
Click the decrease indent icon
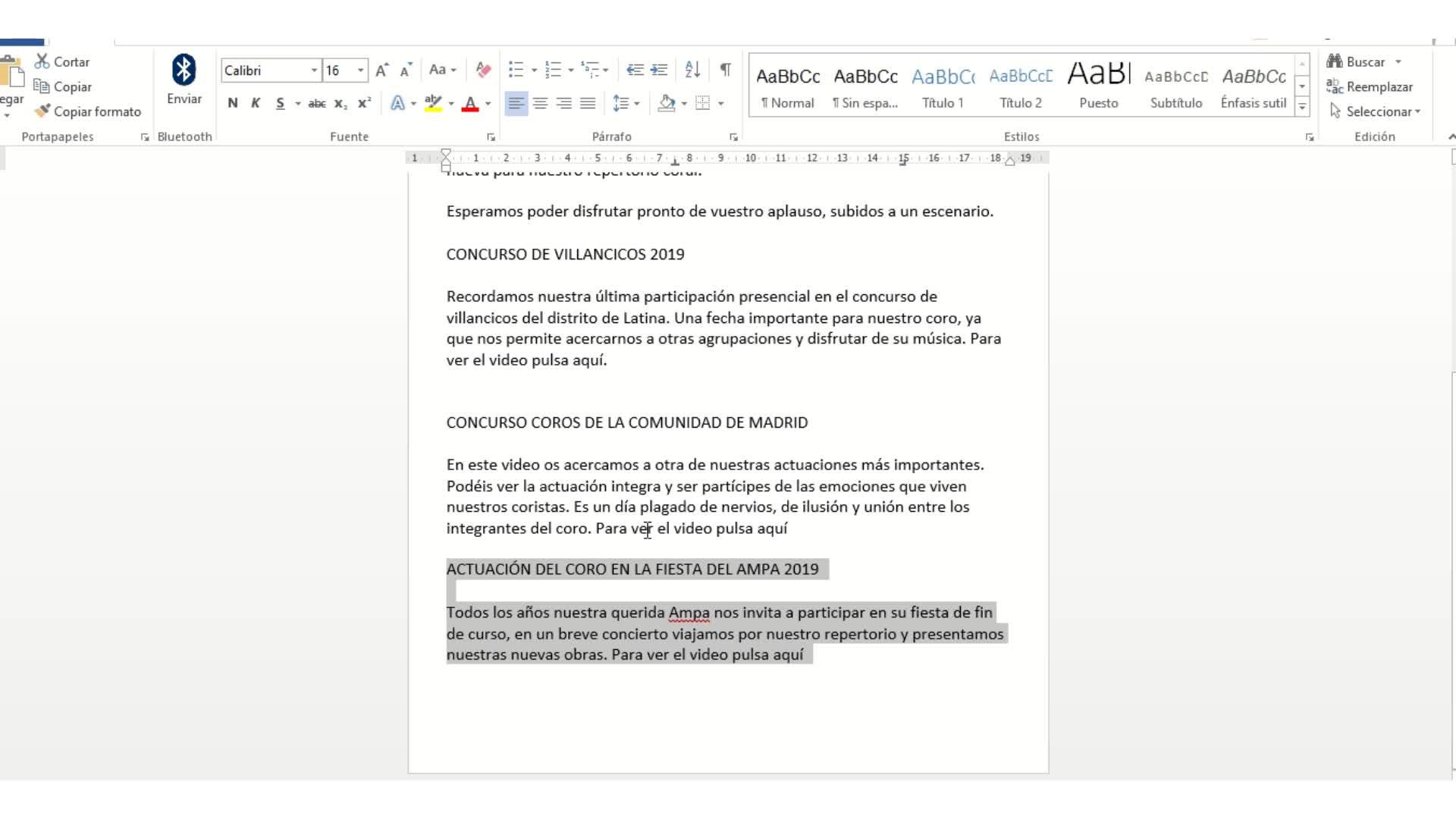coord(635,70)
